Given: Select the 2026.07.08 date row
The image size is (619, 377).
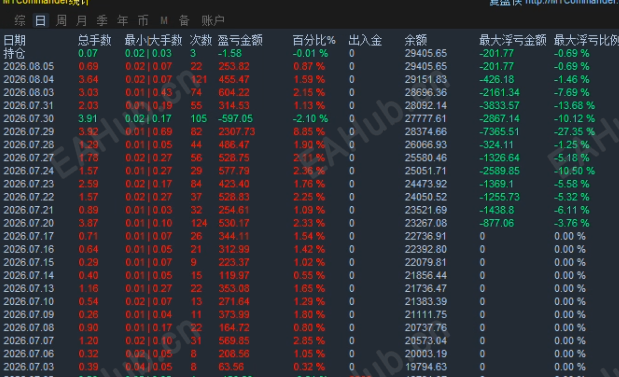Looking at the screenshot, I should [29, 327].
